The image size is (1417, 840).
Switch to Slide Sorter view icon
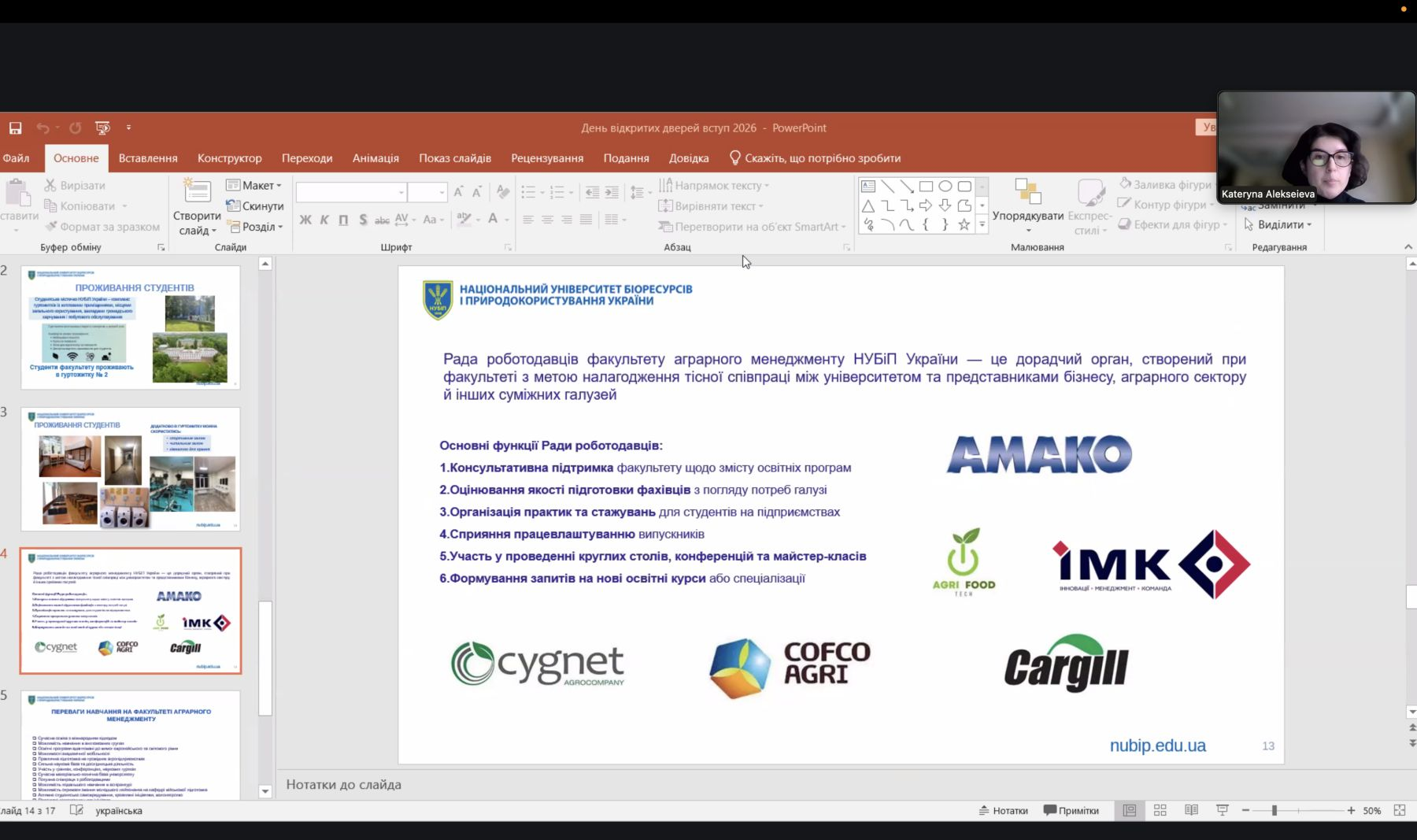(1160, 811)
